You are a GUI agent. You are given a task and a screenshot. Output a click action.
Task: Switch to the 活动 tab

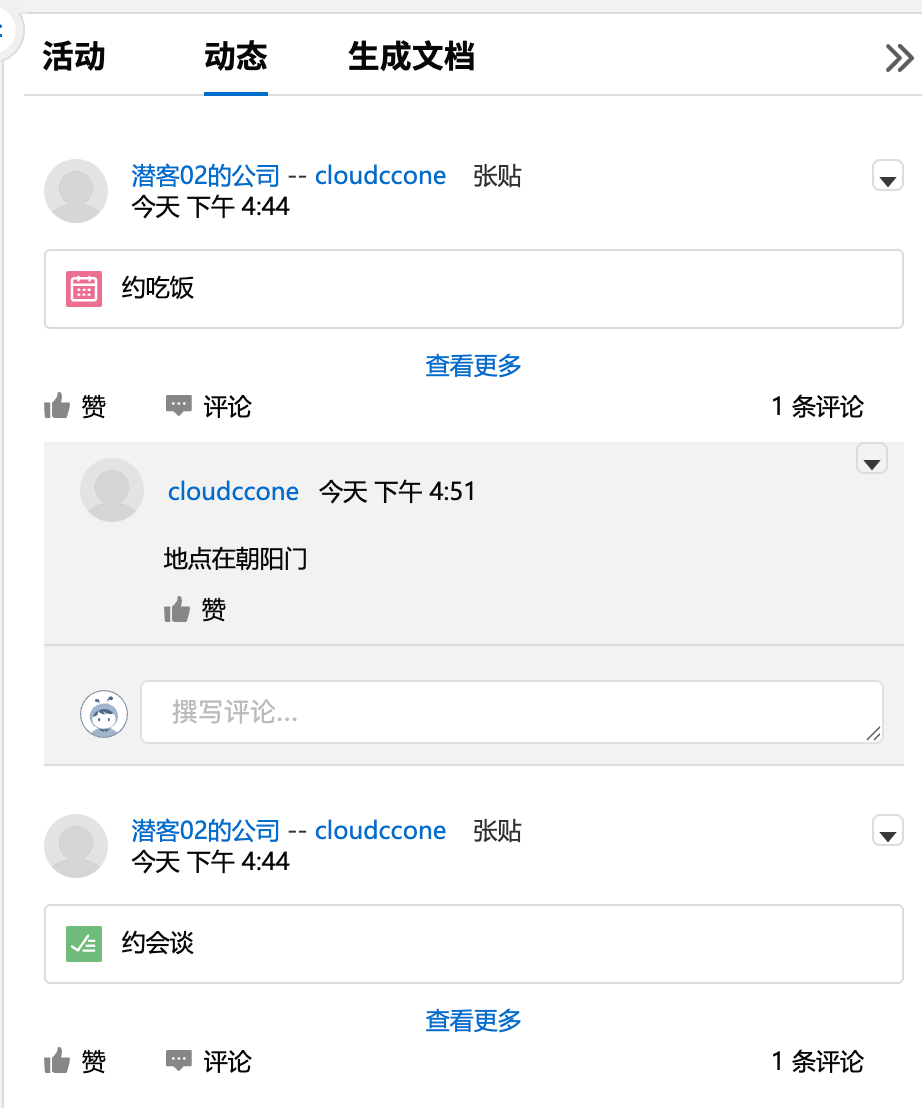(74, 57)
